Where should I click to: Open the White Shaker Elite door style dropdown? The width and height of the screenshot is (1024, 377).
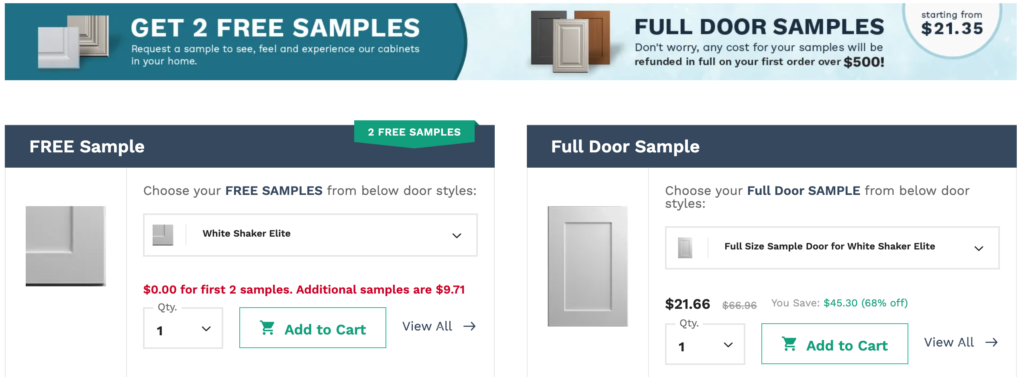pyautogui.click(x=310, y=235)
